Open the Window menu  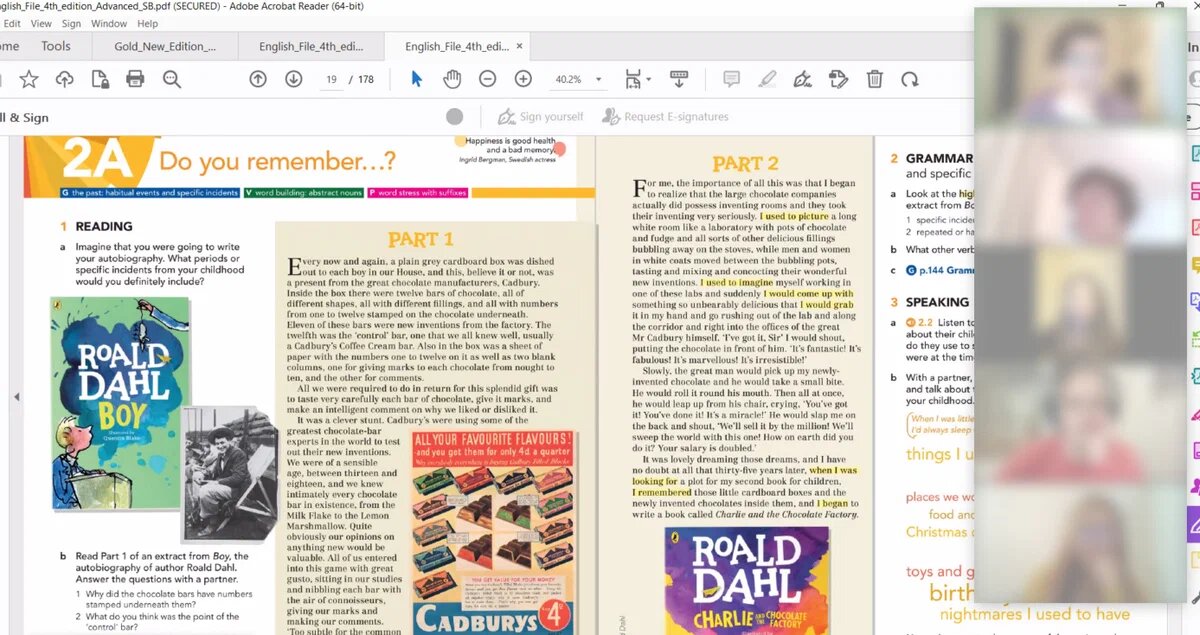coord(109,23)
